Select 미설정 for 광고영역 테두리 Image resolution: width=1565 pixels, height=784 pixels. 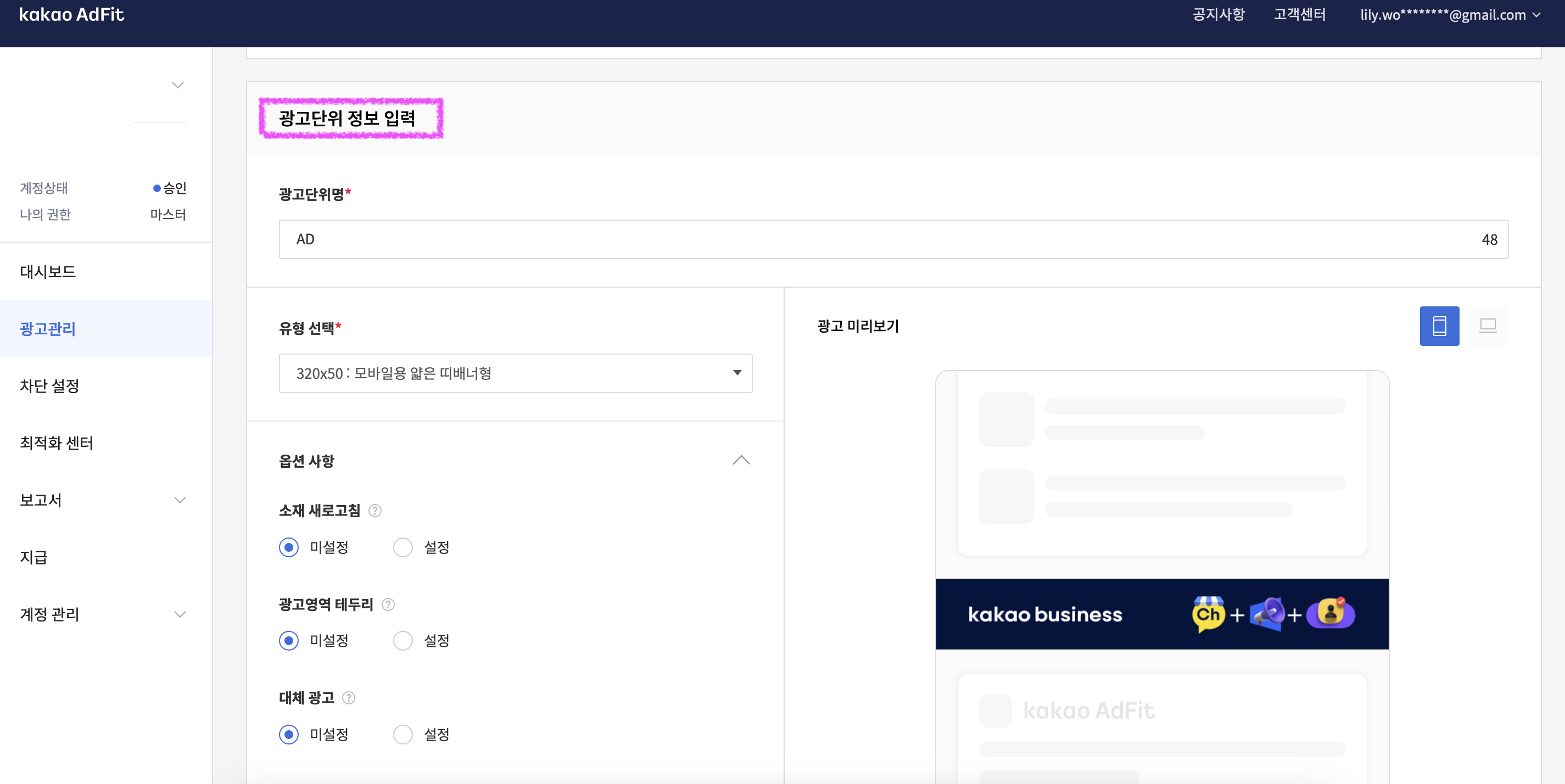(x=289, y=641)
